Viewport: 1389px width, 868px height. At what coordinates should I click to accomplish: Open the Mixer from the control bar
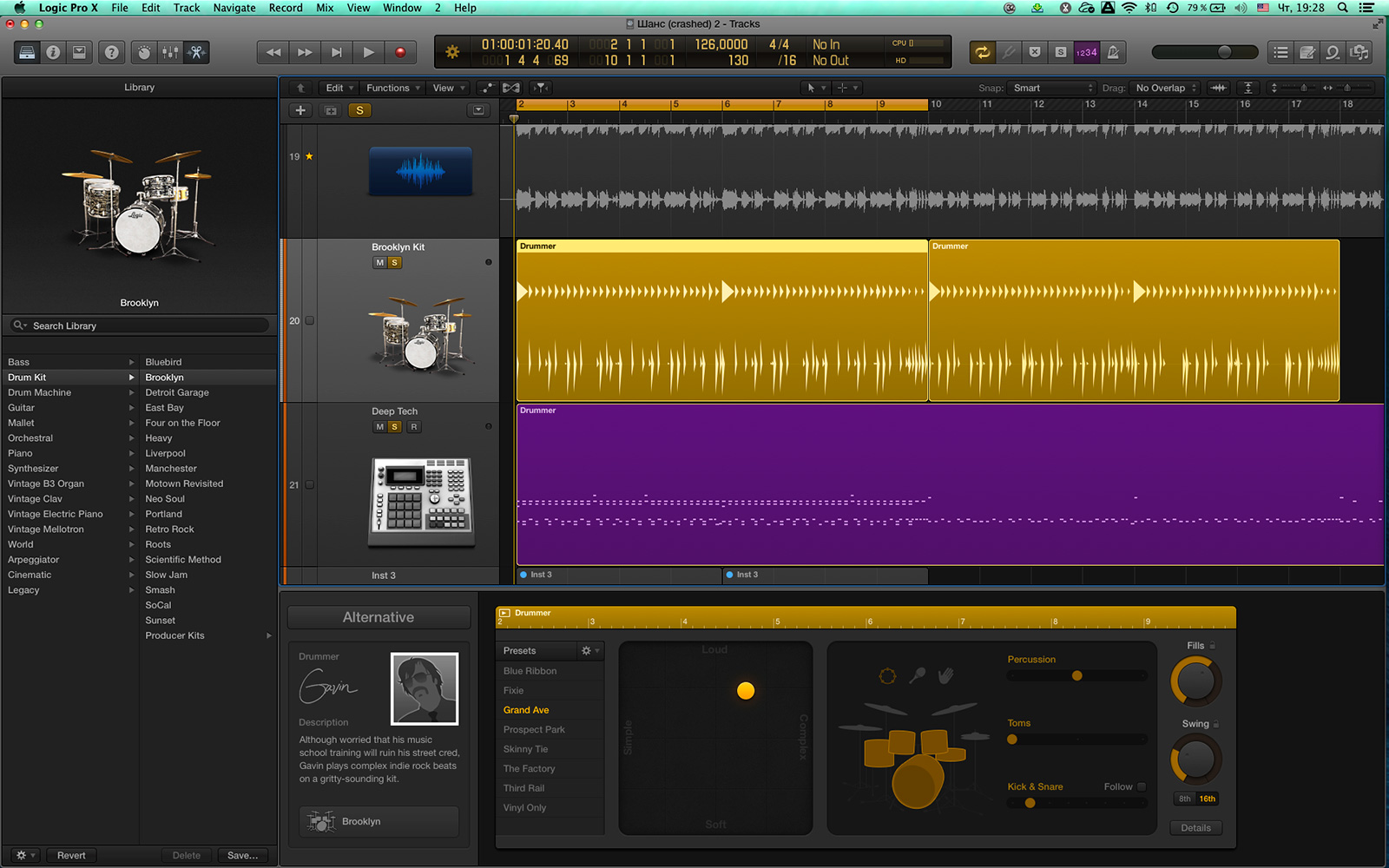point(170,52)
